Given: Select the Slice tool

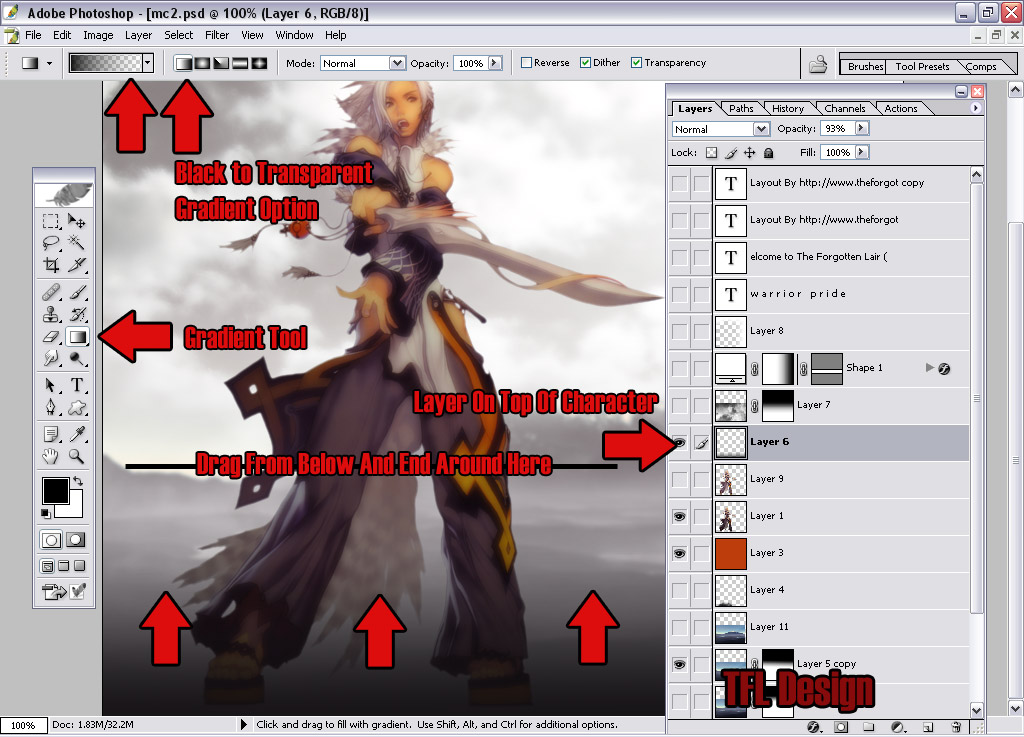Looking at the screenshot, I should click(x=76, y=264).
